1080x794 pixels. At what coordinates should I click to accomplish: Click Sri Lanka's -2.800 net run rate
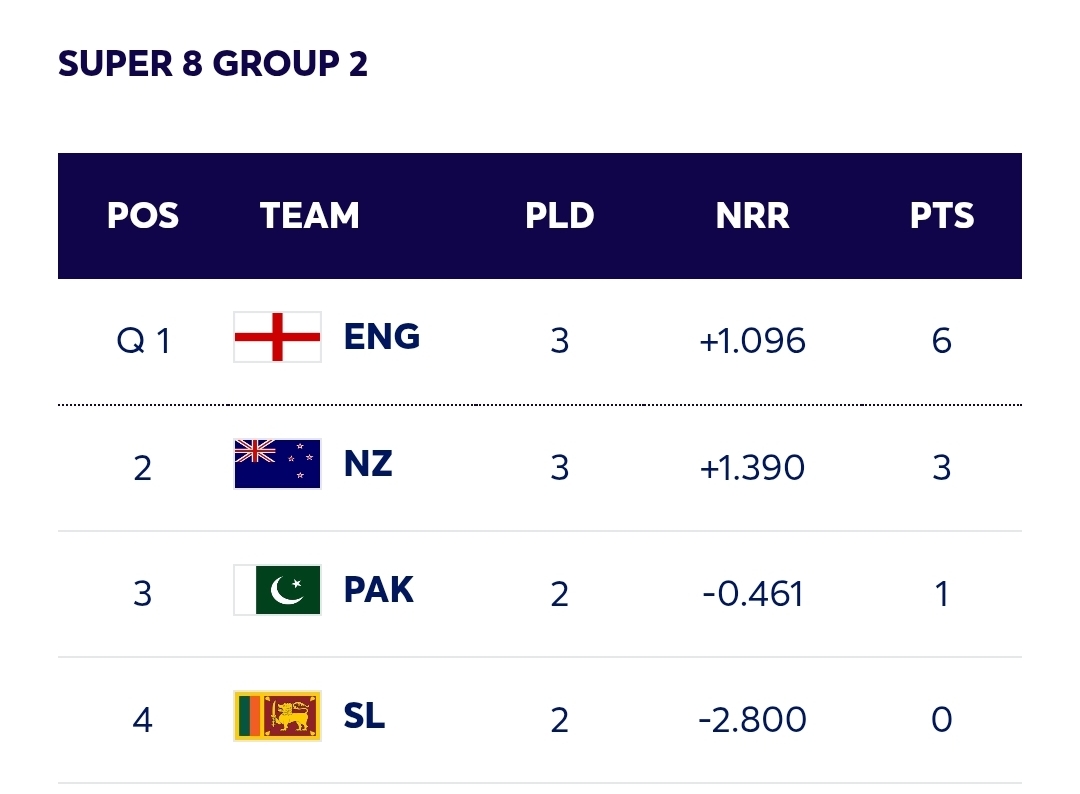point(752,720)
